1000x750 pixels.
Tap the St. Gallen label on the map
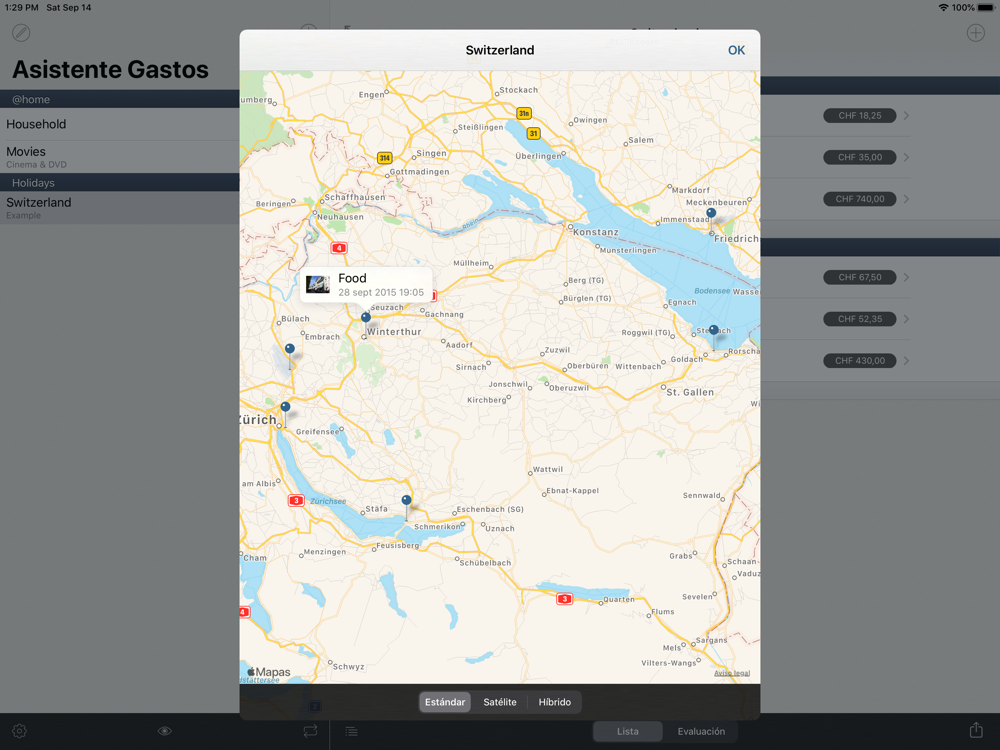[x=690, y=392]
